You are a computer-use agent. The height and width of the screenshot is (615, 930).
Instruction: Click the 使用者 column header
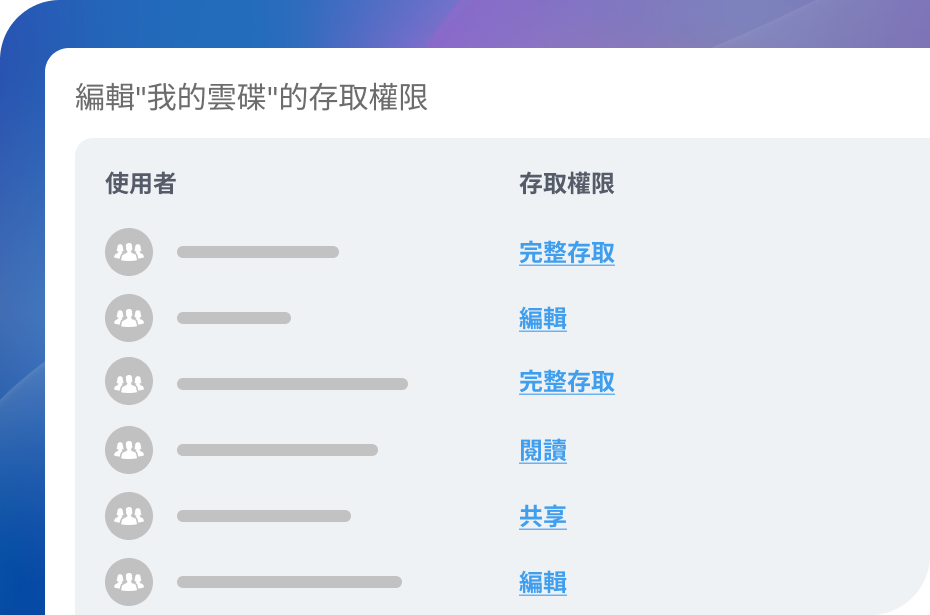click(140, 184)
